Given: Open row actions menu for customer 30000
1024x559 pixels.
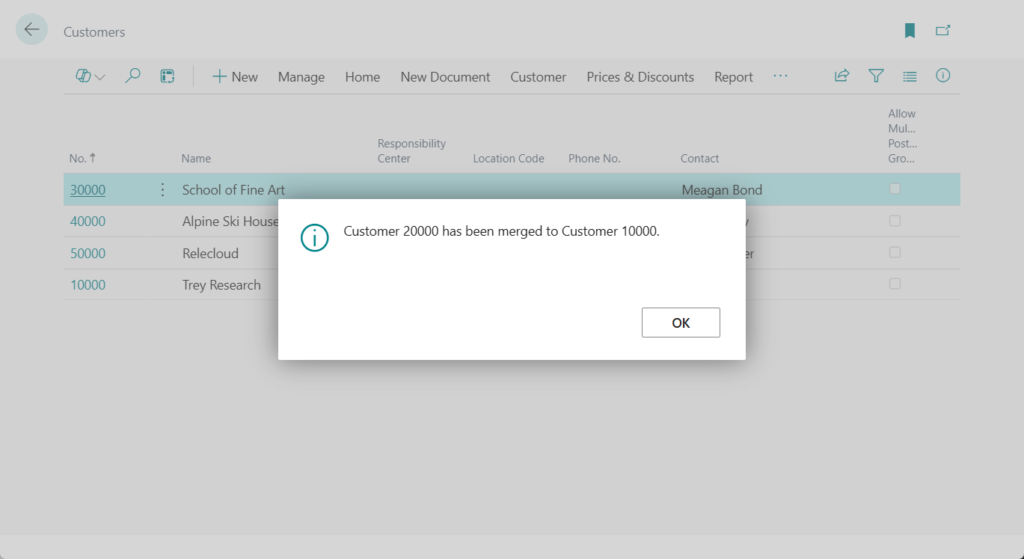Looking at the screenshot, I should (x=163, y=189).
